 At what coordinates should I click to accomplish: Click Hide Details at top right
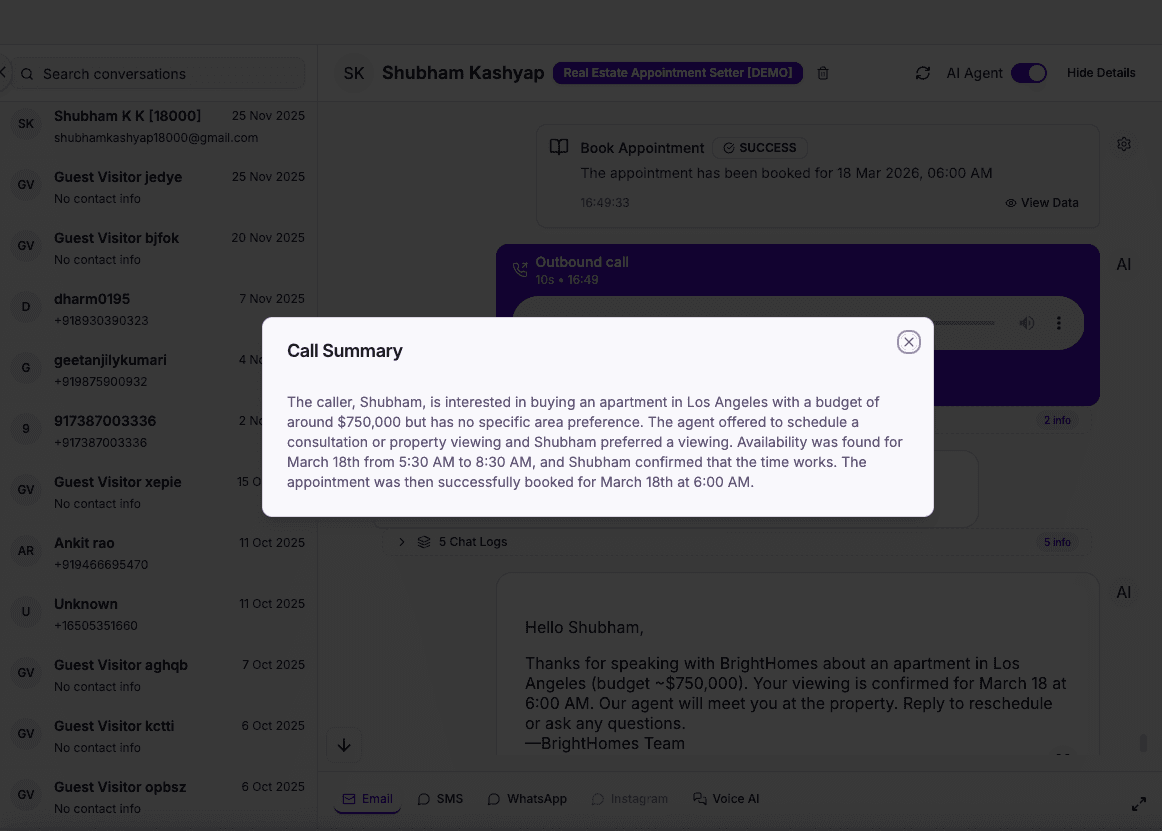point(1101,72)
